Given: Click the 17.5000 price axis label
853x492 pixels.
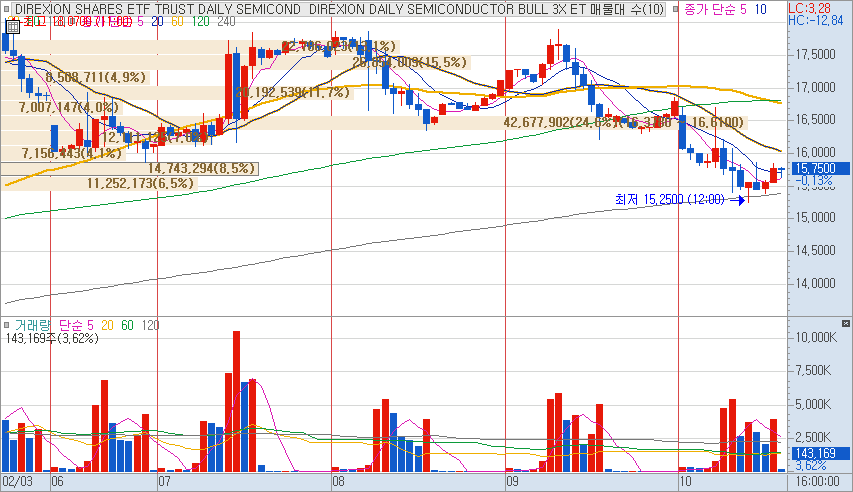Looking at the screenshot, I should pyautogui.click(x=815, y=54).
